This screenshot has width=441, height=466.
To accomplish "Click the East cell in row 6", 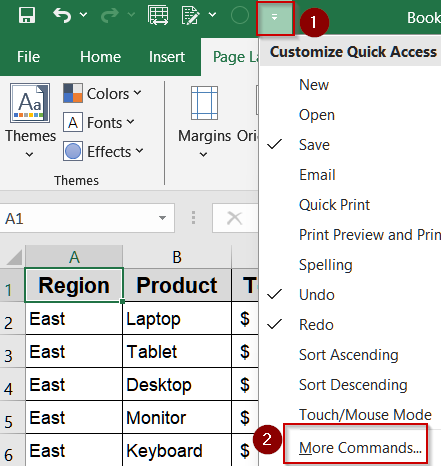I will (74, 450).
